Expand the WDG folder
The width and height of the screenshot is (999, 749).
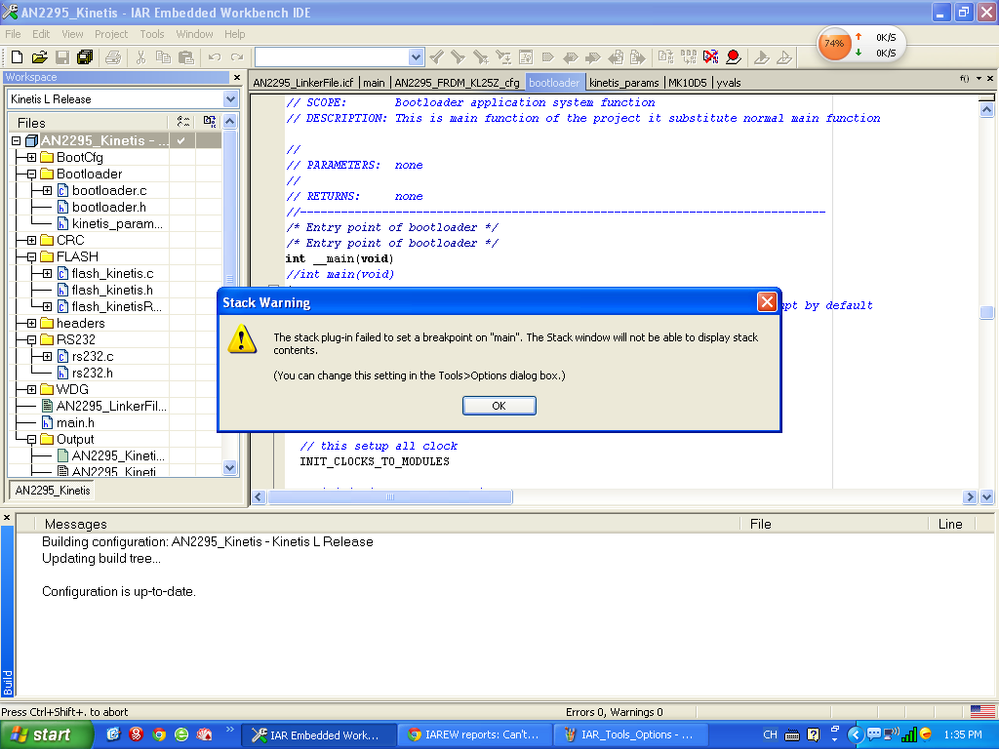tap(31, 389)
